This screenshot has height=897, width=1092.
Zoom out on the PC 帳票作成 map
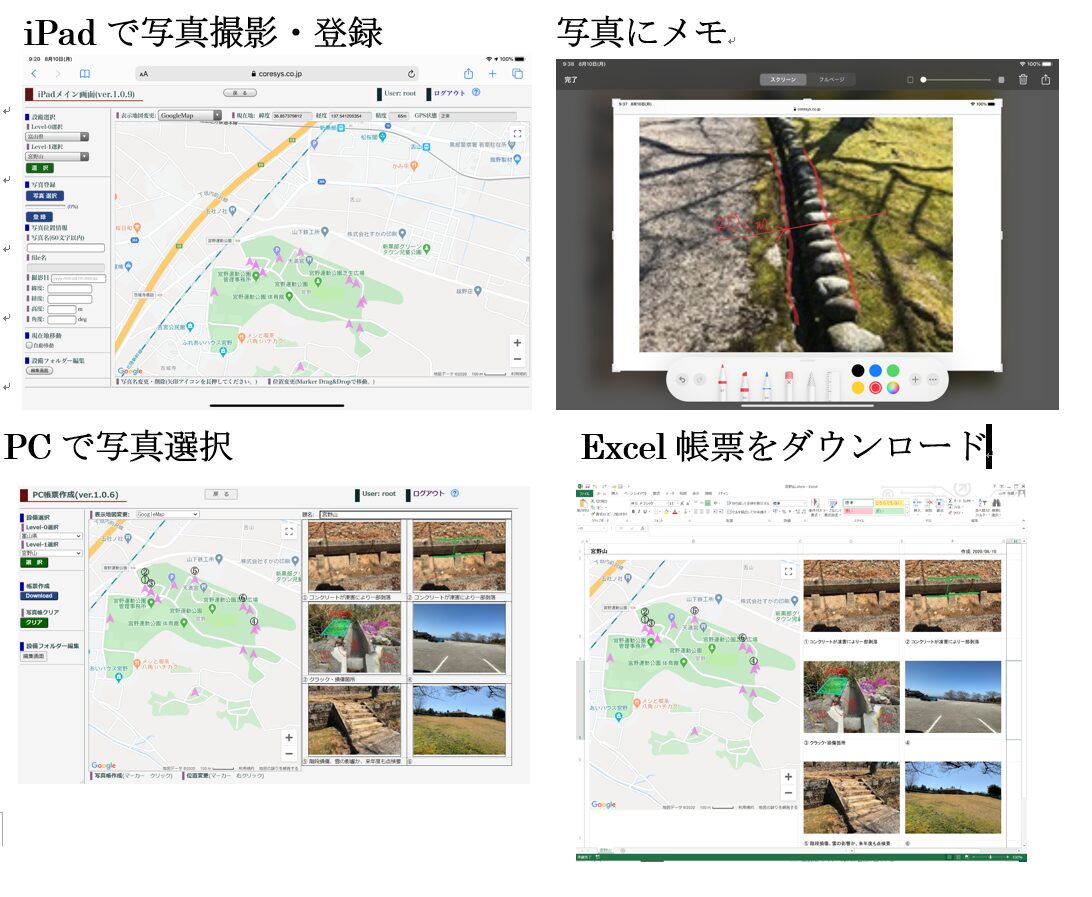tap(289, 754)
